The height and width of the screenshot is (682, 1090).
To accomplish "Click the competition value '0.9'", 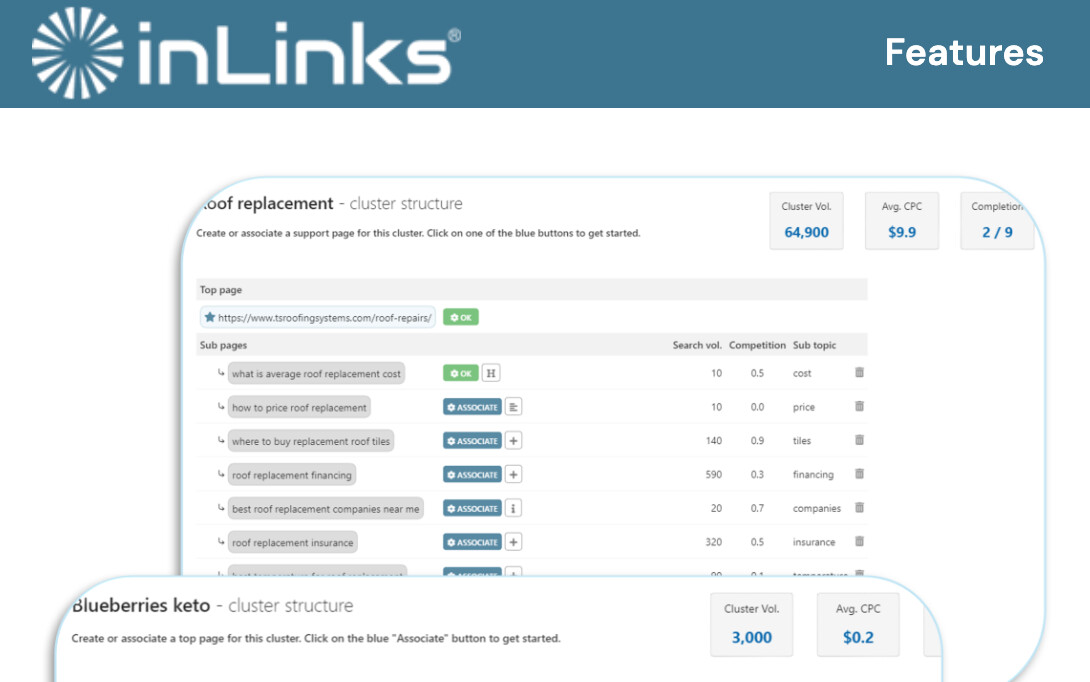I will [757, 441].
